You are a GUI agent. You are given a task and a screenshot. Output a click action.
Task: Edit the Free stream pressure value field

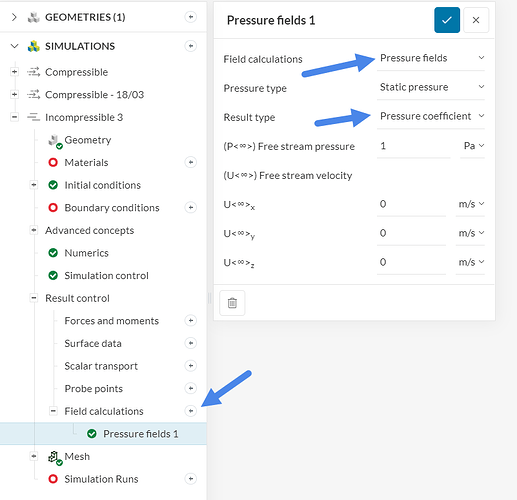[x=413, y=146]
